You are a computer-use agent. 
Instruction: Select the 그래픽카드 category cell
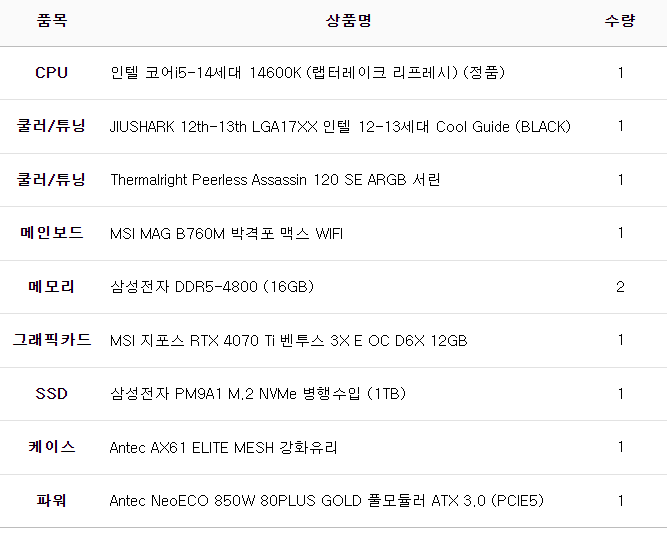(x=51, y=341)
